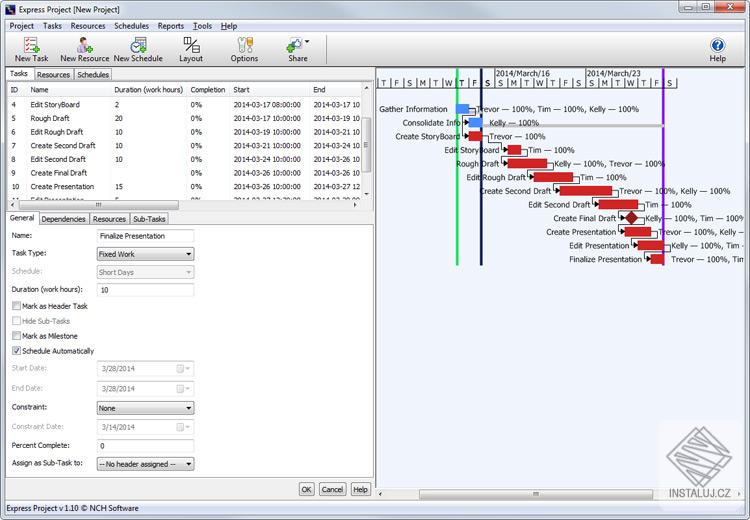Select the Create Second Draft task row

click(x=185, y=145)
